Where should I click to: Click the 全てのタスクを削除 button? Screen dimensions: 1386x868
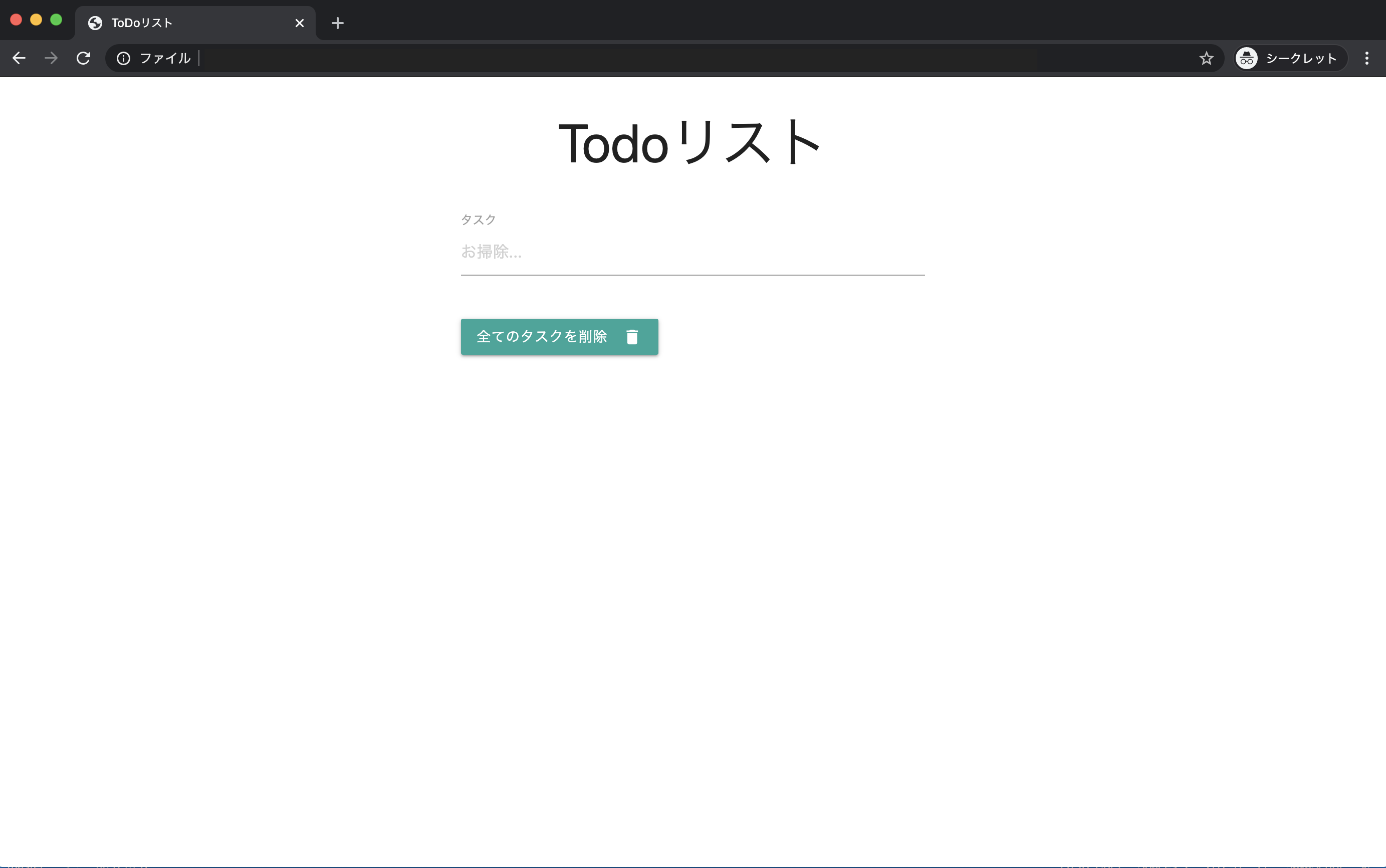point(560,336)
